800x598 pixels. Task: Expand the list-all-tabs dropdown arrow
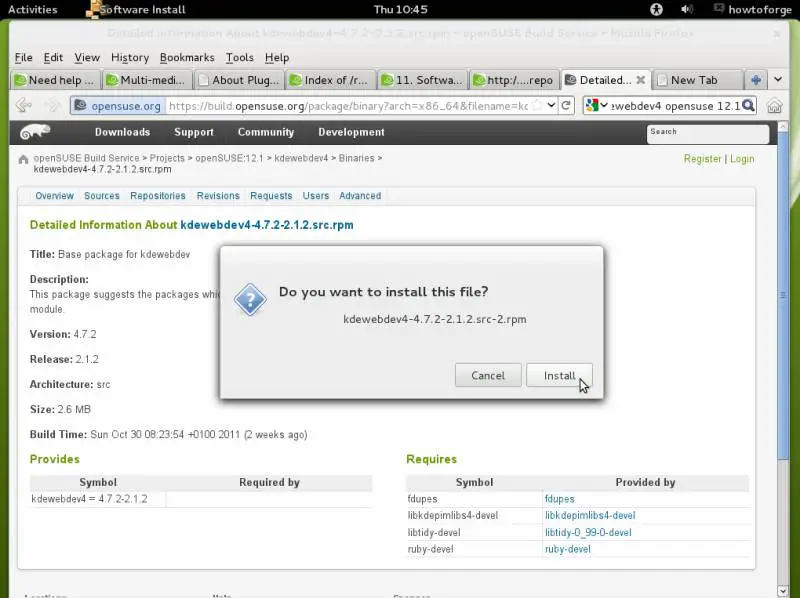778,80
